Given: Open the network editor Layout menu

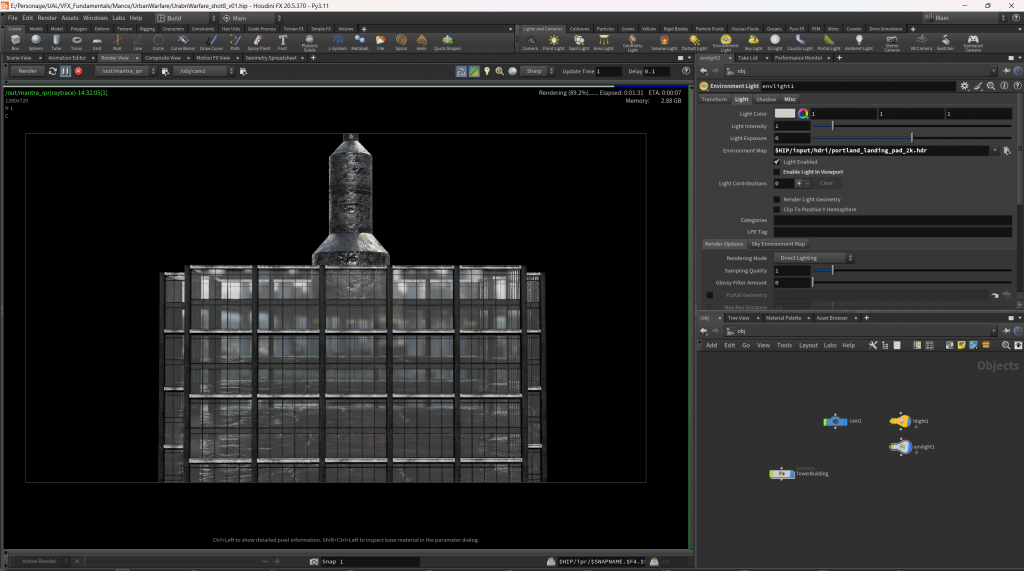Looking at the screenshot, I should coord(808,346).
